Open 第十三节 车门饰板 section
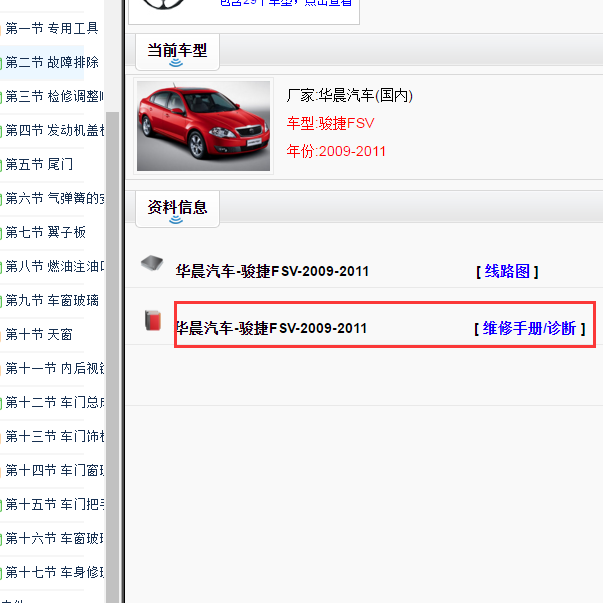This screenshot has height=603, width=603. 54,436
